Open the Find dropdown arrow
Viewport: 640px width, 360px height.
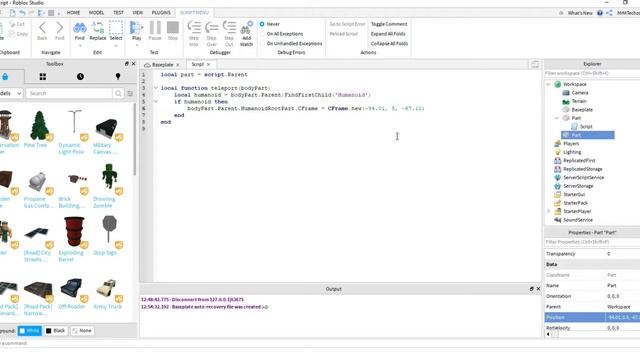(80, 45)
